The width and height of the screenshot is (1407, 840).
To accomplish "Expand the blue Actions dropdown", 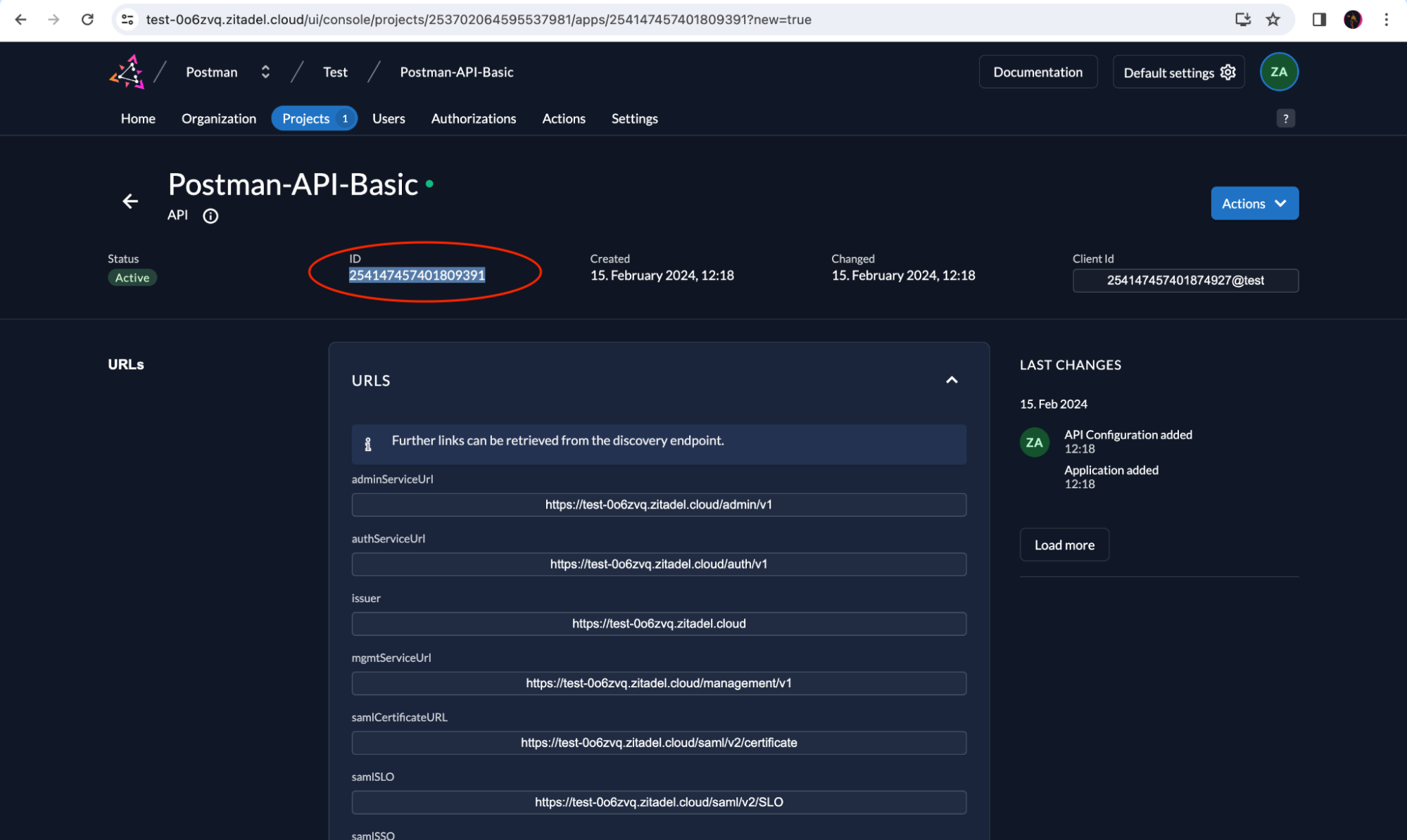I will [1254, 203].
